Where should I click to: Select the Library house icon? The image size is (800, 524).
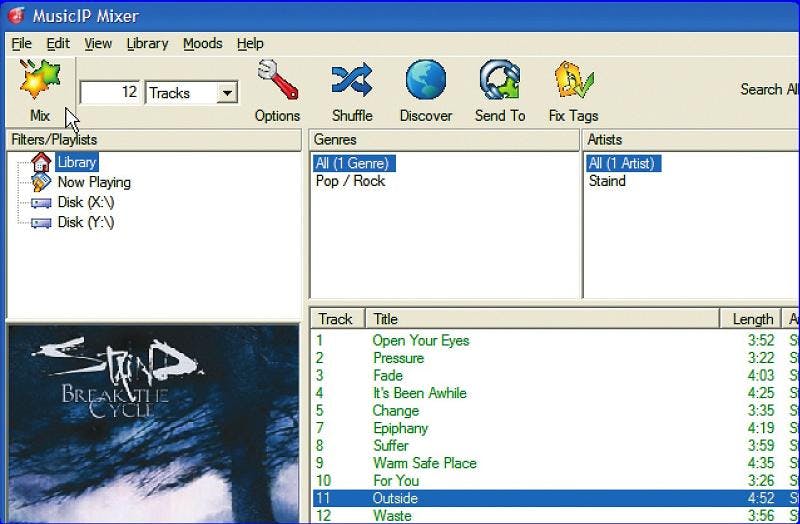[x=41, y=162]
